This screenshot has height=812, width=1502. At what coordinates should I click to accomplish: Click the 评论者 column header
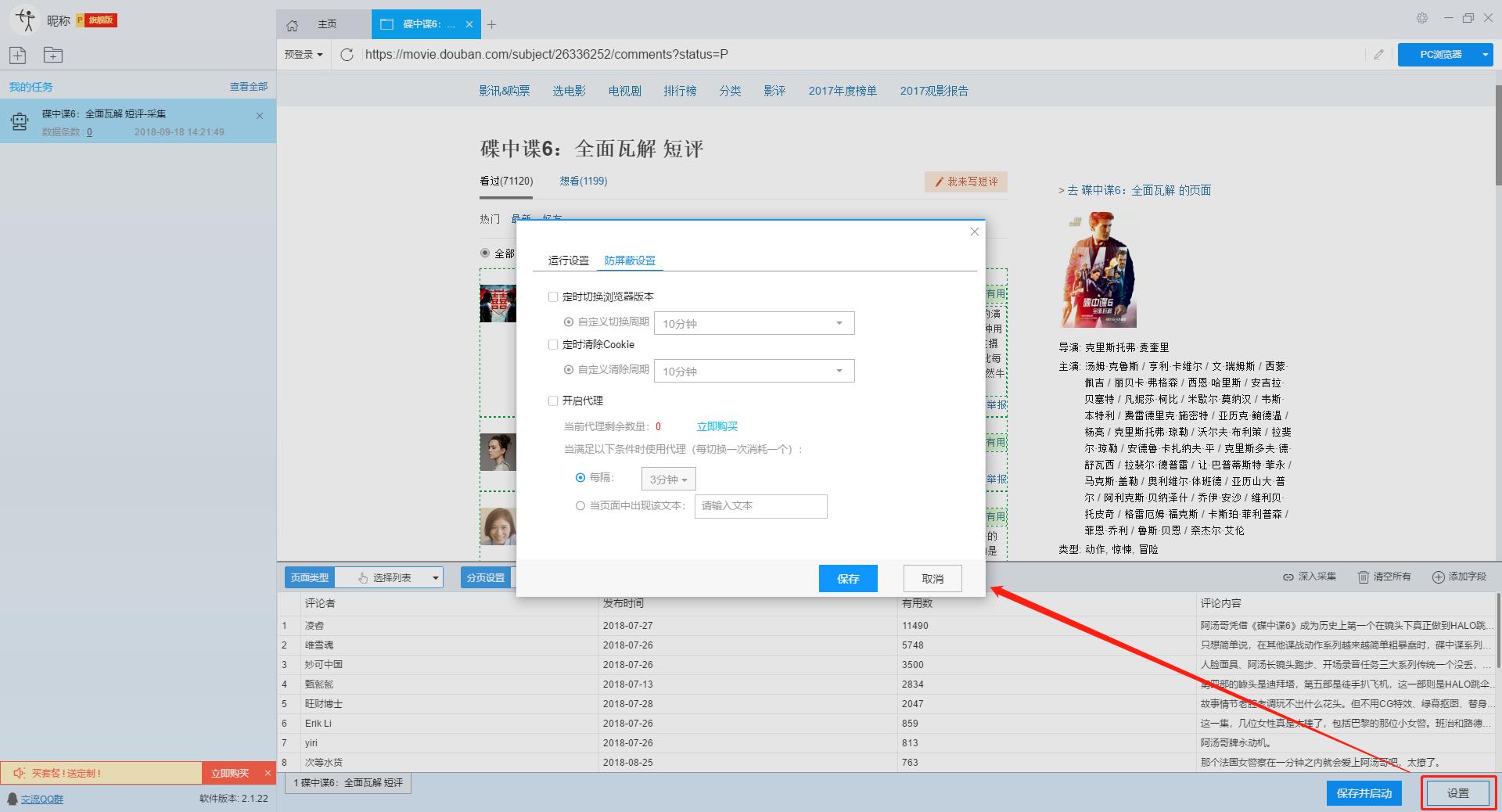click(449, 603)
